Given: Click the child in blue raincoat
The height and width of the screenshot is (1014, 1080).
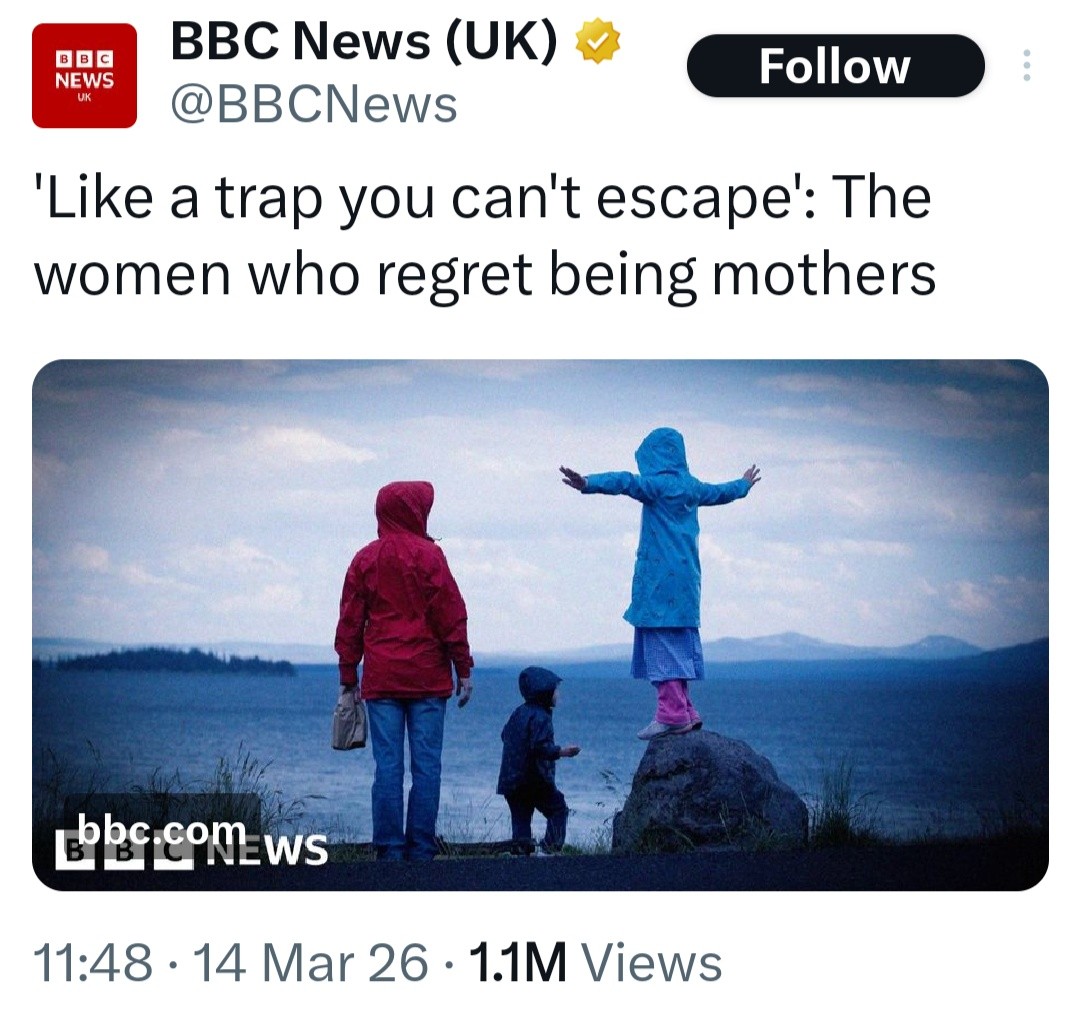Looking at the screenshot, I should tap(662, 582).
